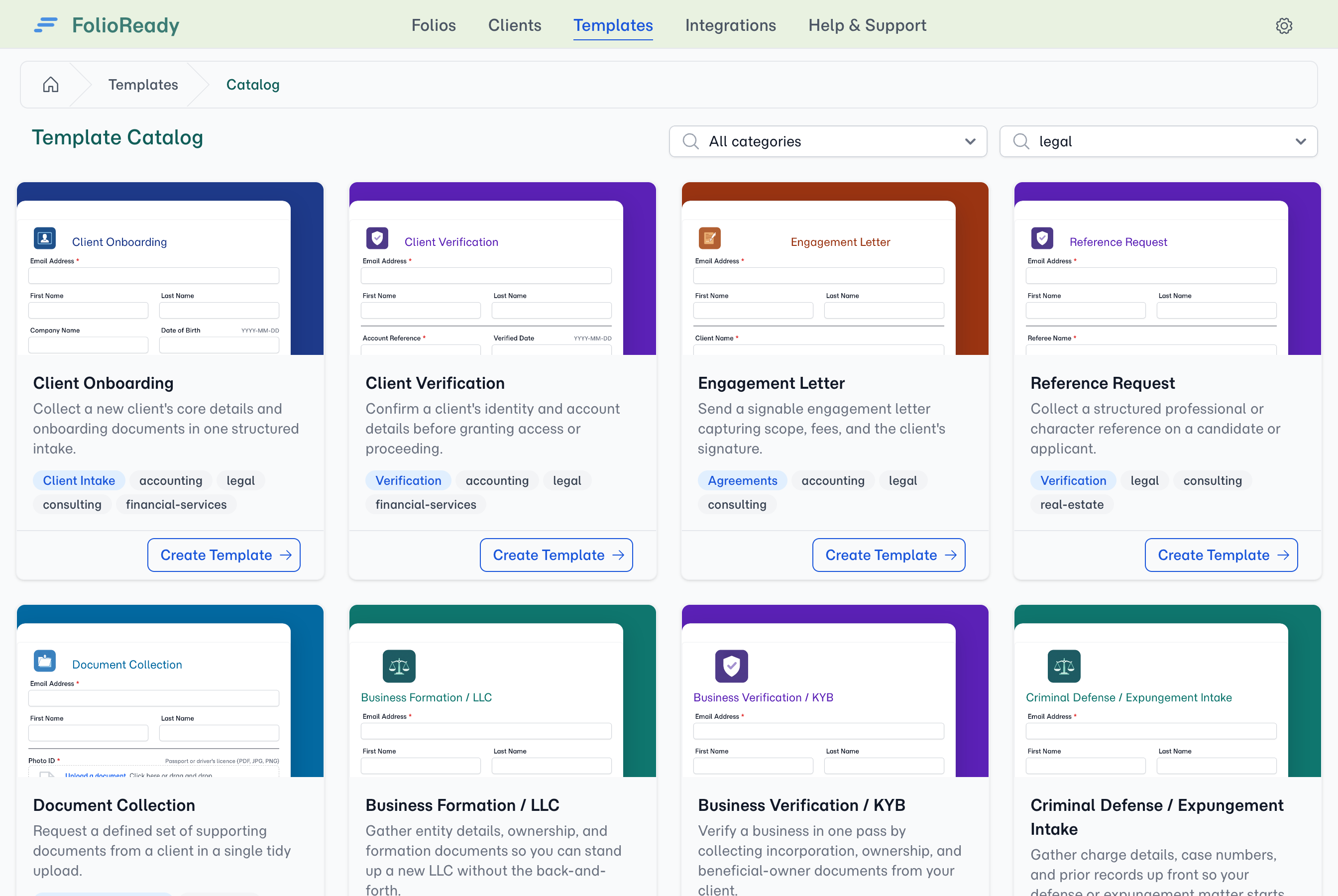The height and width of the screenshot is (896, 1338).
Task: Click accounting tag on Client Verification card
Action: click(x=497, y=480)
